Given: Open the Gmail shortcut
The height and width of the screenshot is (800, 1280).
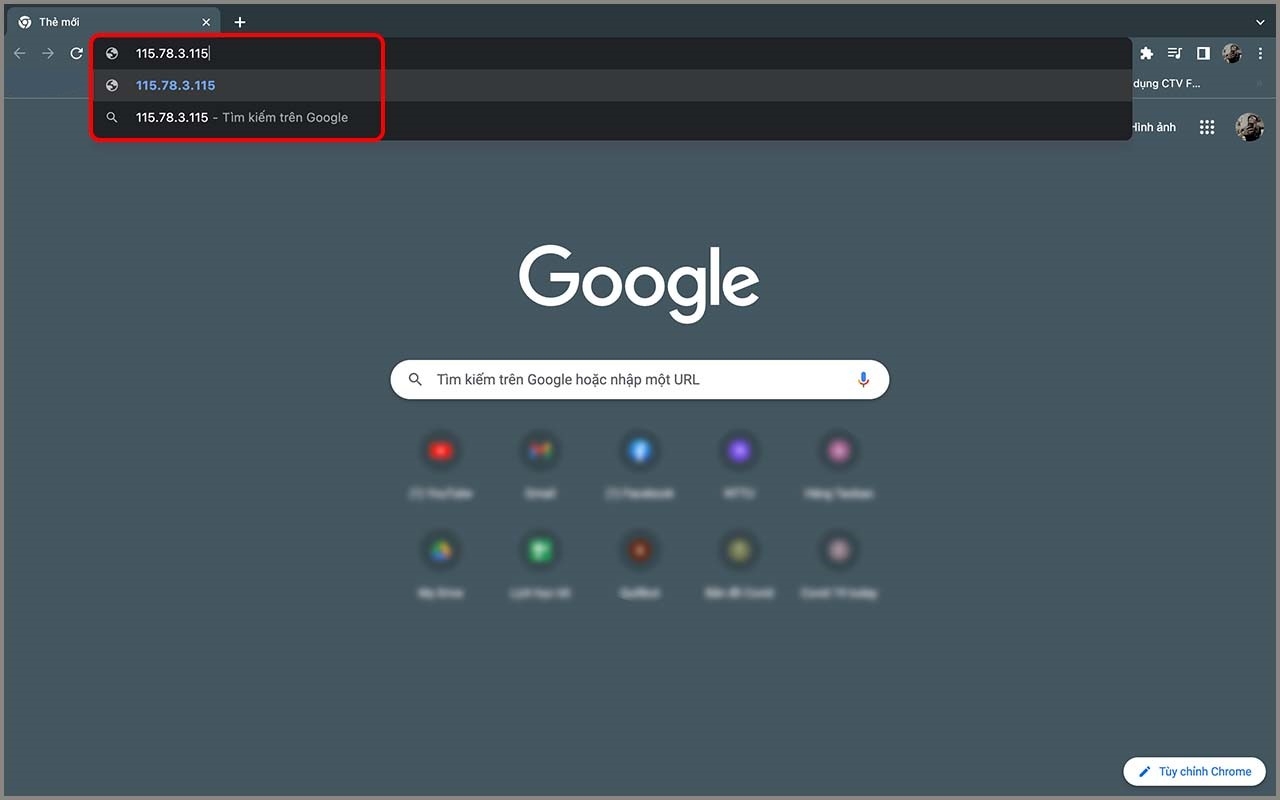Looking at the screenshot, I should coord(540,466).
